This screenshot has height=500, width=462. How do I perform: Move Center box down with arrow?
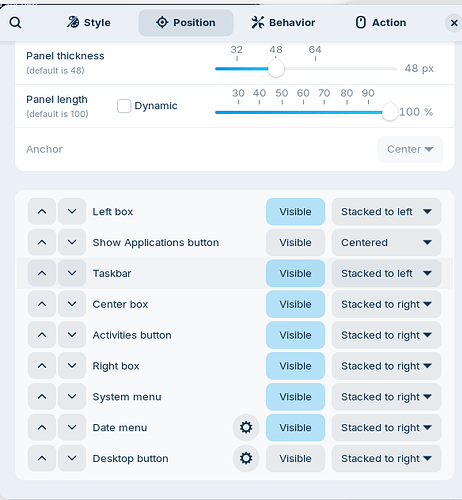[x=72, y=304]
